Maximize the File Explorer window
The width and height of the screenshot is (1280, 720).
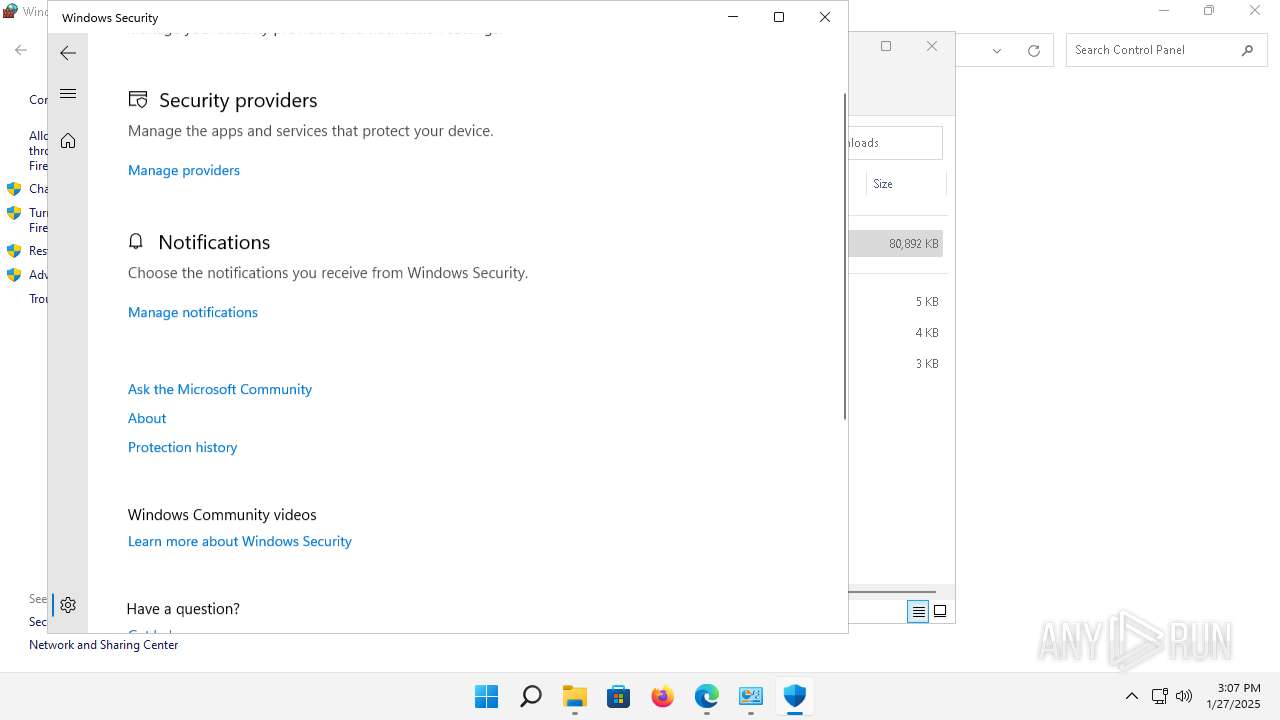coord(886,46)
